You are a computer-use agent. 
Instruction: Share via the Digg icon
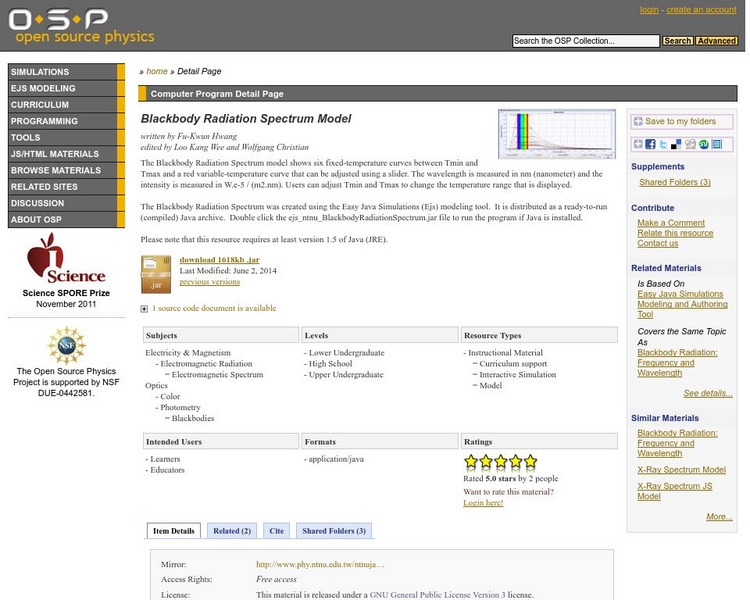point(690,144)
